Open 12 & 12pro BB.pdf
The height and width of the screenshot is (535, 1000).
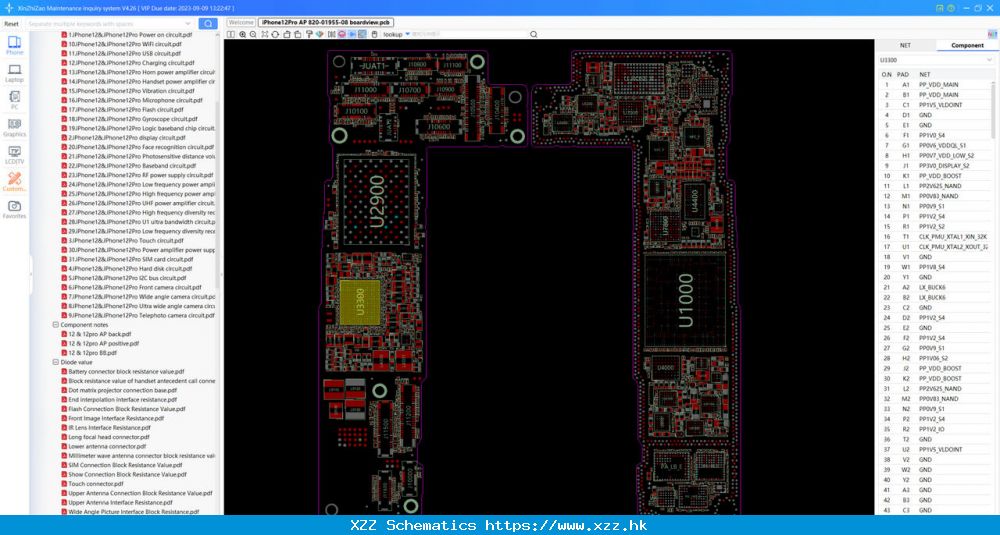89,353
